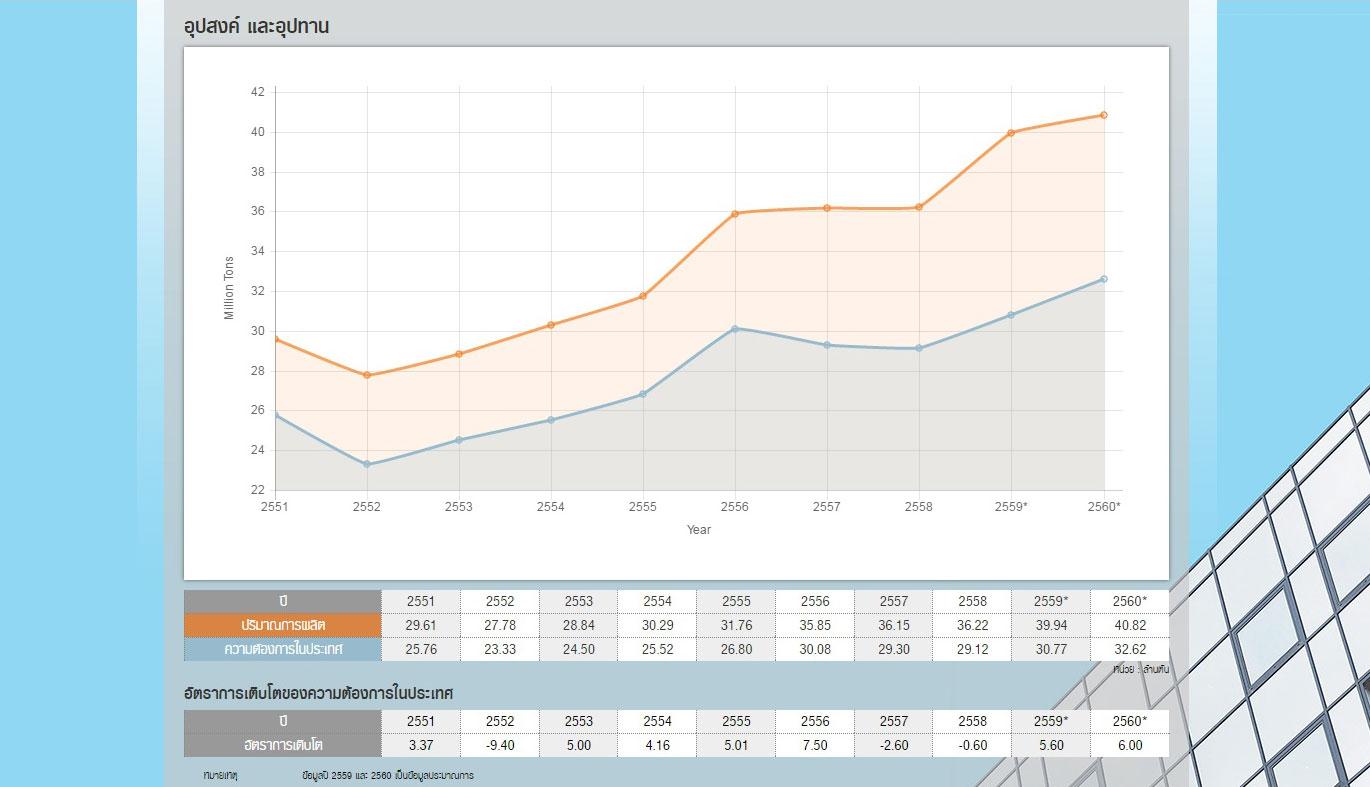
Task: Click the 2555 label on chart x-axis
Action: pos(643,507)
